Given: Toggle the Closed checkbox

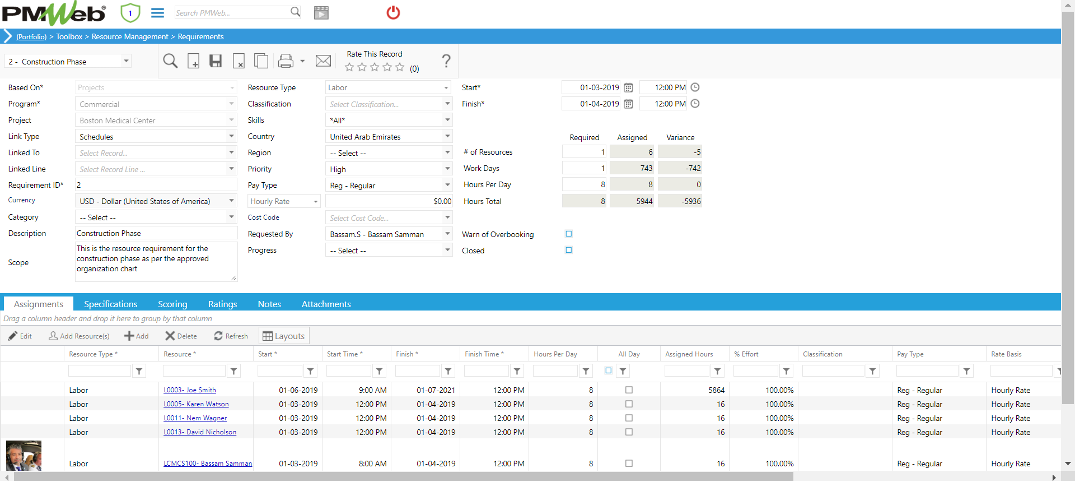Looking at the screenshot, I should tap(568, 250).
